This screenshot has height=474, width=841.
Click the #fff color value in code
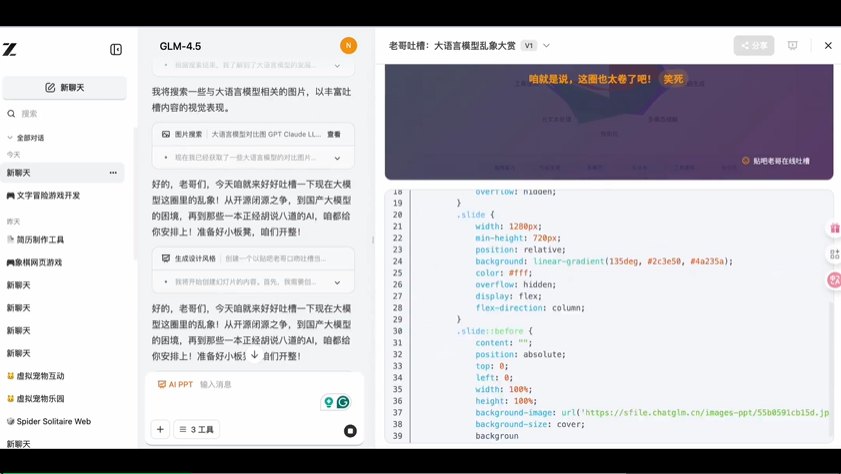[518, 273]
